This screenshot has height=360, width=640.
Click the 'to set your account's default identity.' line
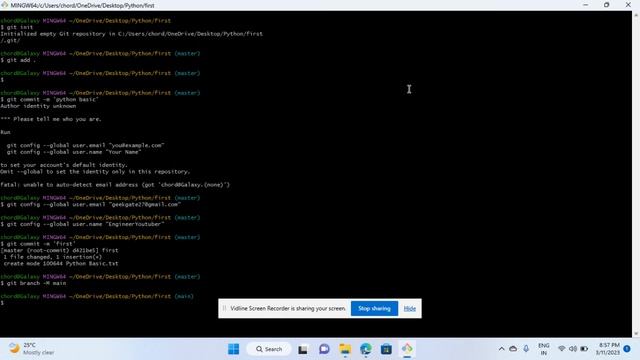coord(64,165)
